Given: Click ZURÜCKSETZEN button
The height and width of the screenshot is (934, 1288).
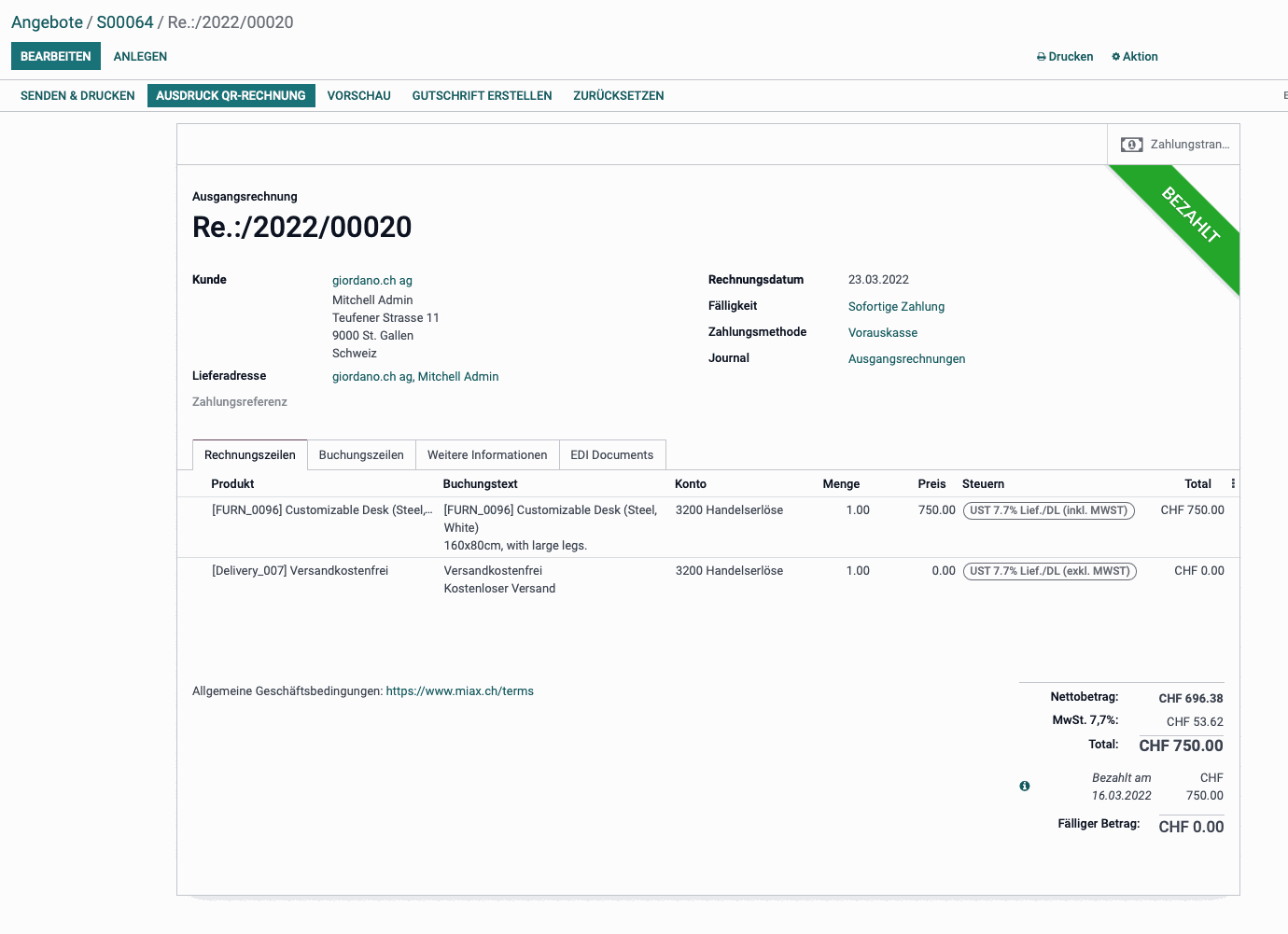Looking at the screenshot, I should (x=619, y=95).
